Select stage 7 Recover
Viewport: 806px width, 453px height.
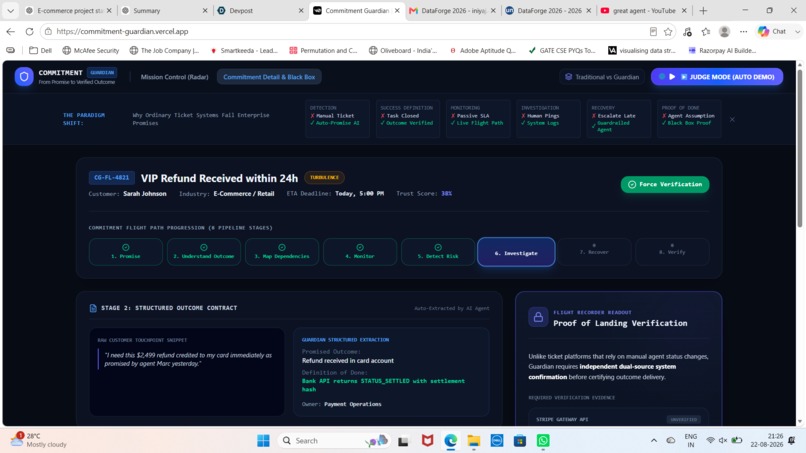(x=594, y=252)
